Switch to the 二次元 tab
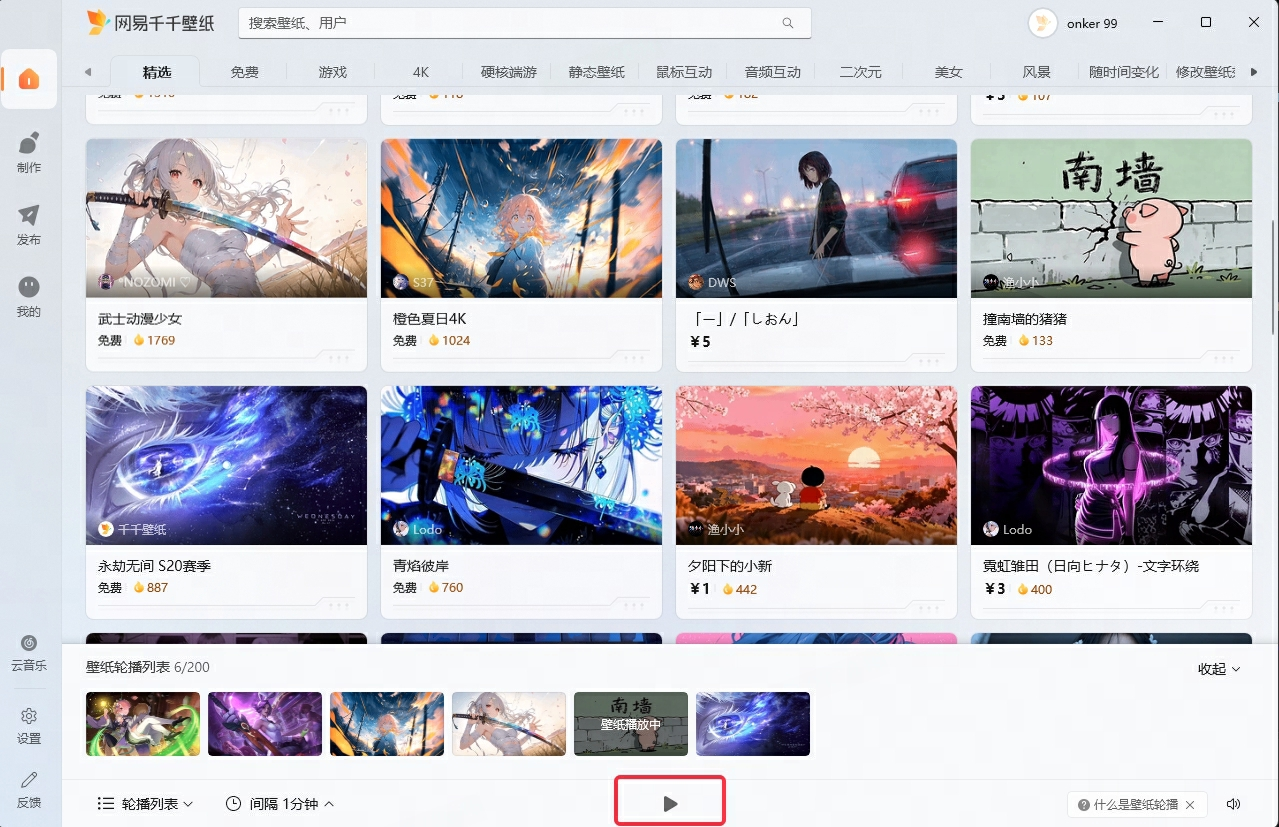Viewport: 1279px width, 827px height. click(x=860, y=72)
